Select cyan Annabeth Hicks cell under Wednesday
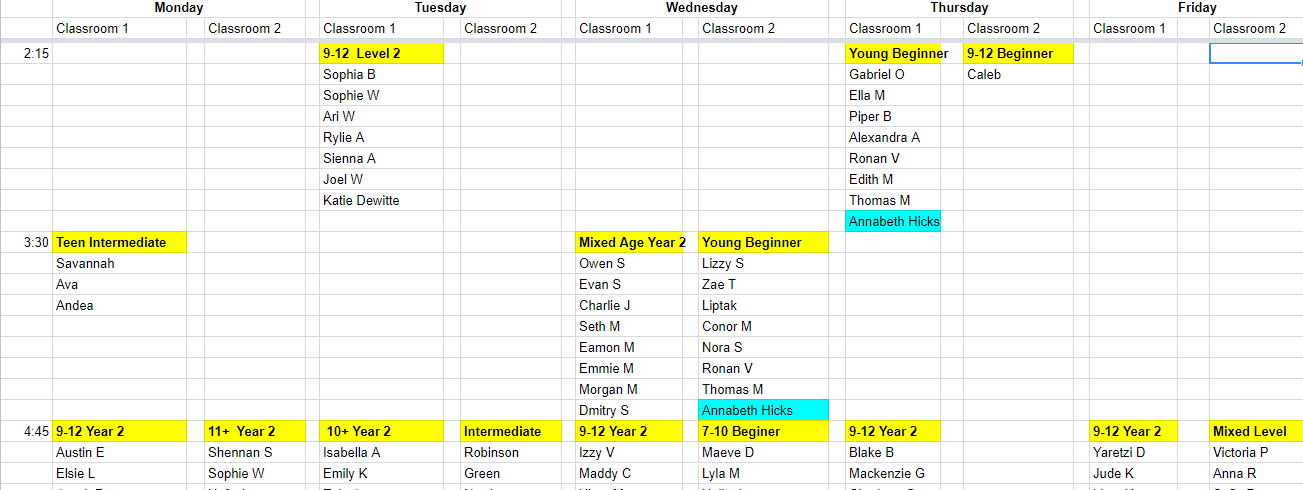Image resolution: width=1303 pixels, height=490 pixels. point(764,410)
